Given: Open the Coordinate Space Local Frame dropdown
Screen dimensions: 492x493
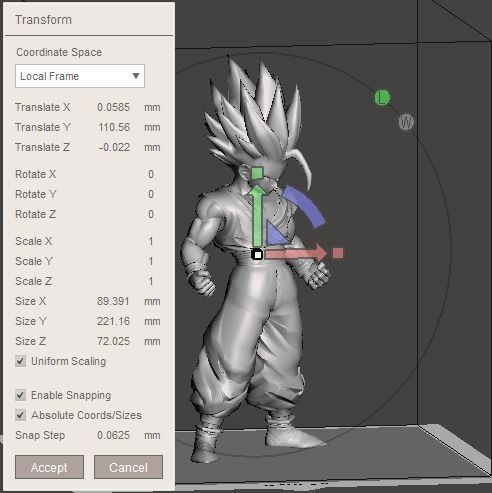Looking at the screenshot, I should tap(80, 76).
